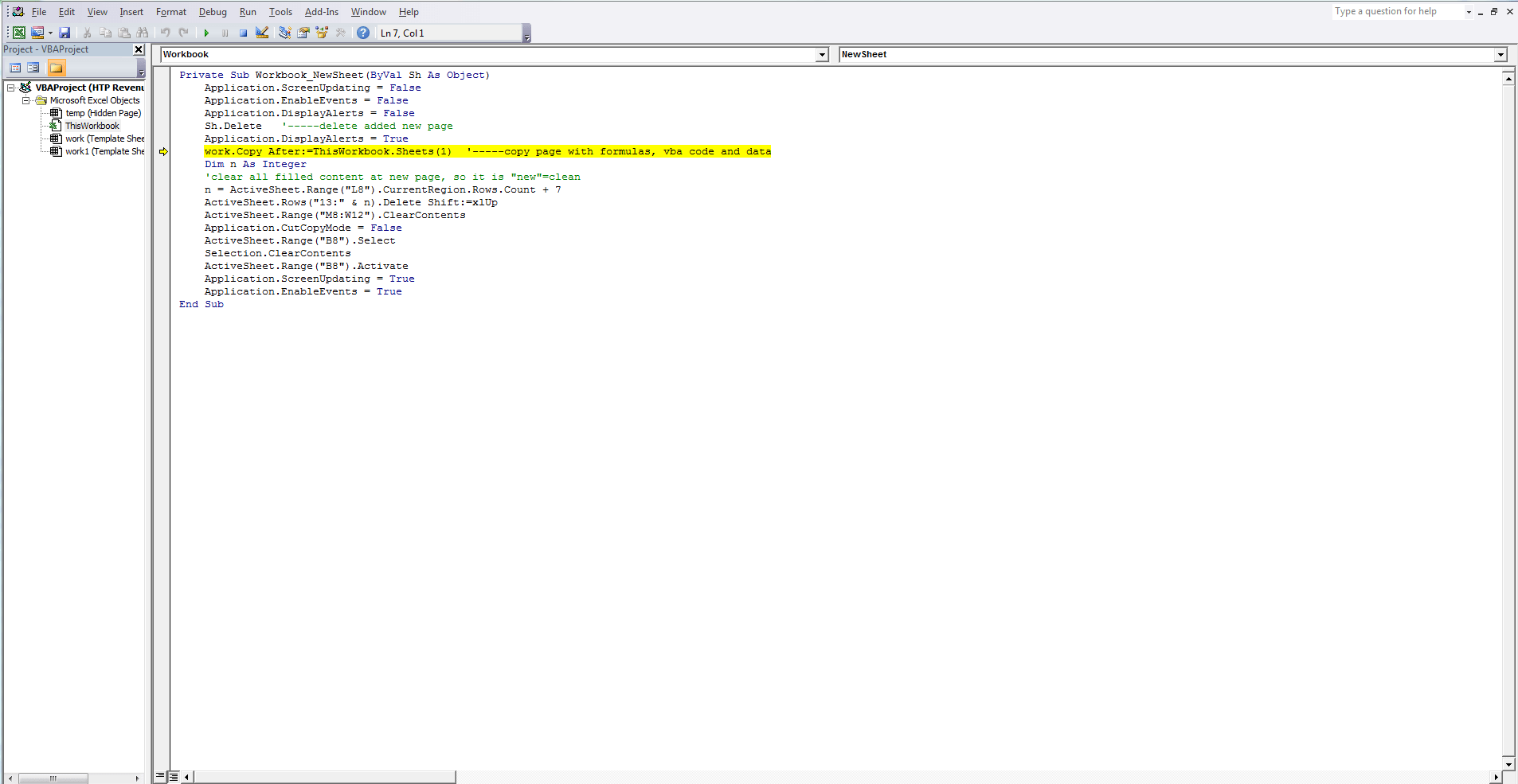Click the Copy icon in toolbar

105,33
